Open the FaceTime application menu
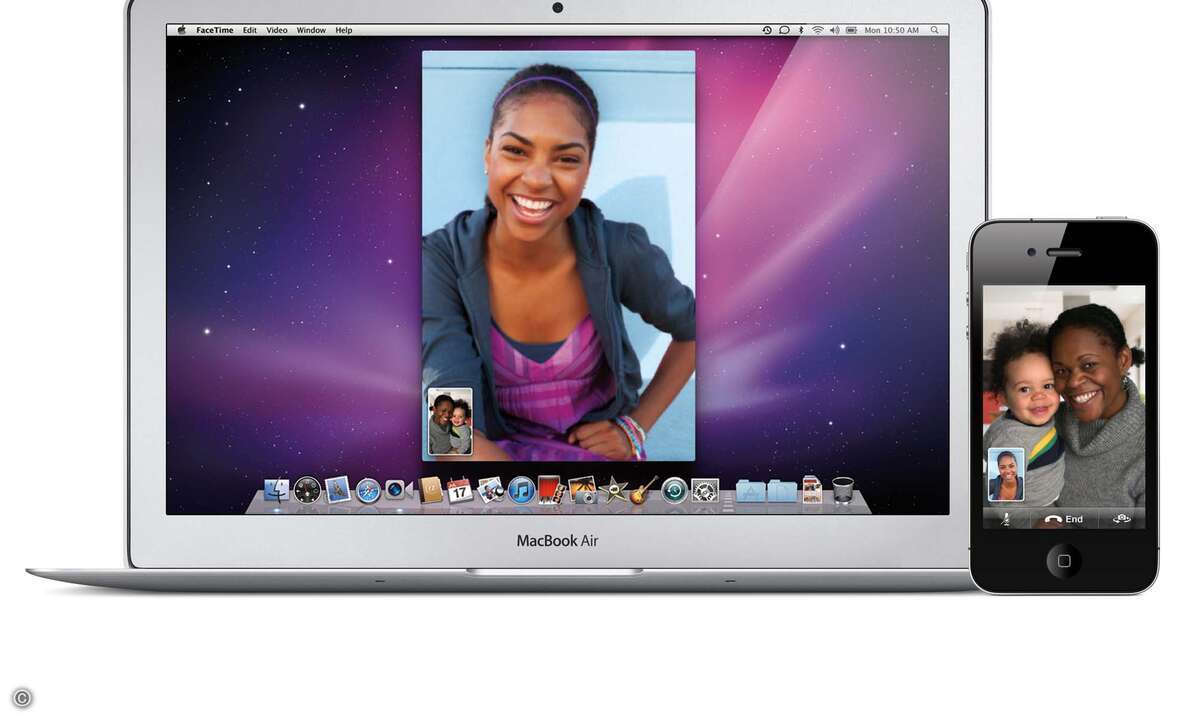This screenshot has width=1200, height=720. pos(215,31)
